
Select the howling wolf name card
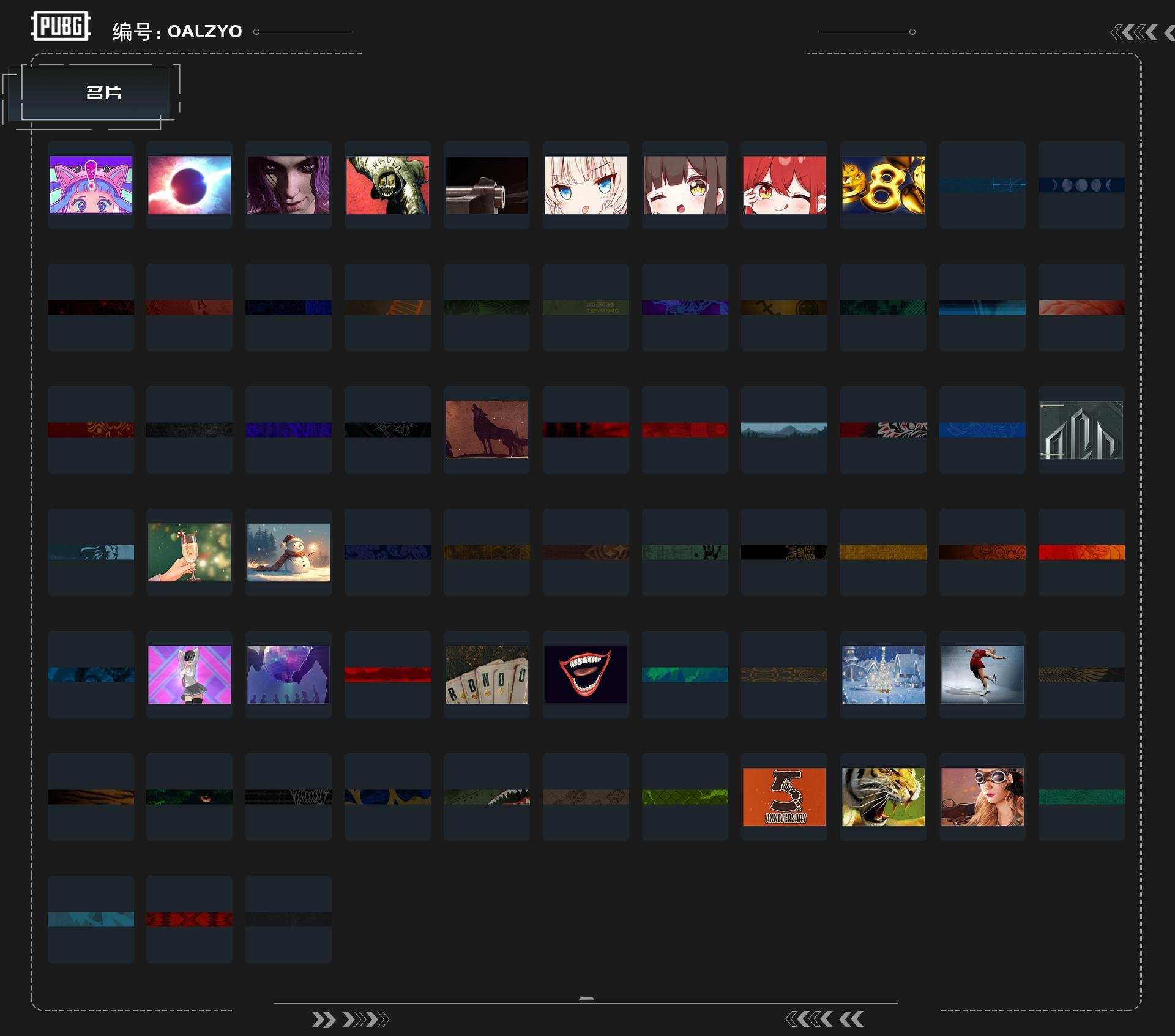(x=487, y=430)
